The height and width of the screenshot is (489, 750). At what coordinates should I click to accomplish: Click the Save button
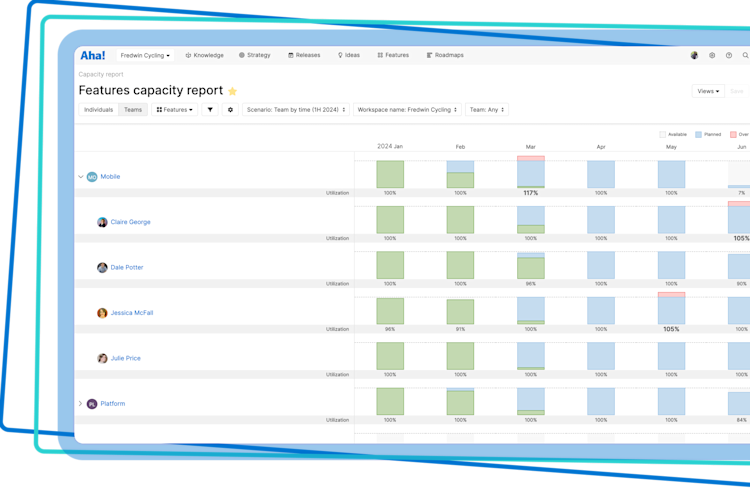737,91
